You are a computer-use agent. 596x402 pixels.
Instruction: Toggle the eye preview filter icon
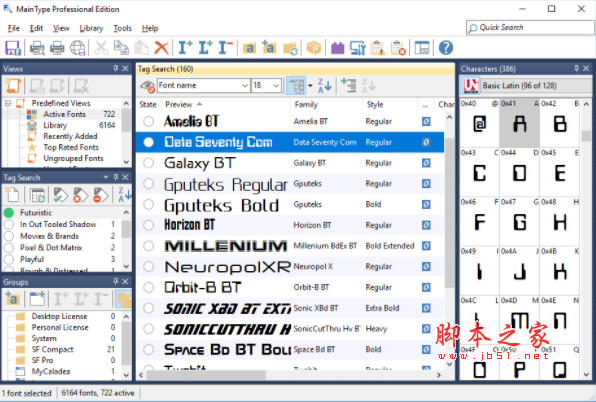coord(147,86)
